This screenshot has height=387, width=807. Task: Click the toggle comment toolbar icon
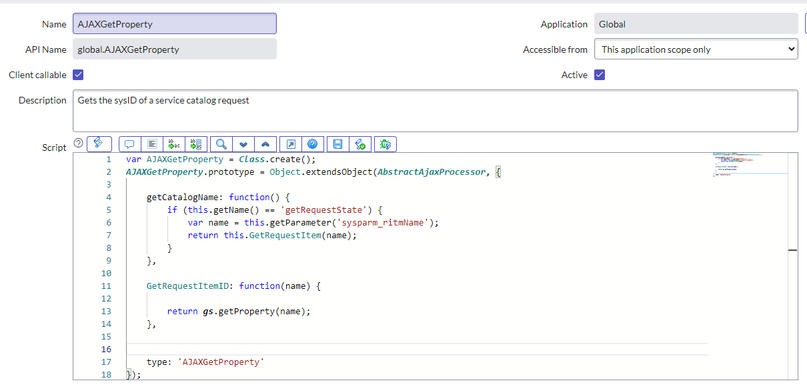130,145
